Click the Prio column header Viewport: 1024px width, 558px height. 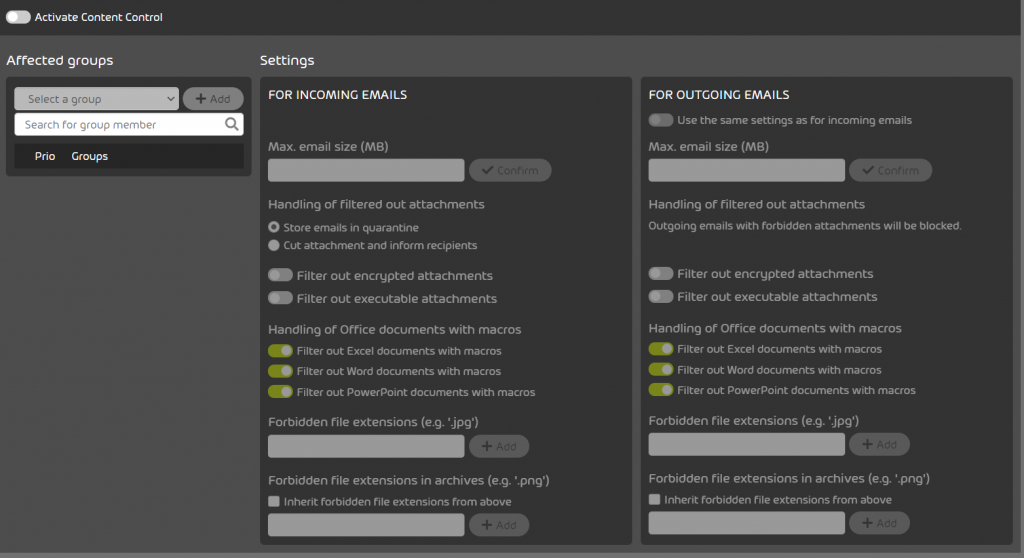[45, 156]
